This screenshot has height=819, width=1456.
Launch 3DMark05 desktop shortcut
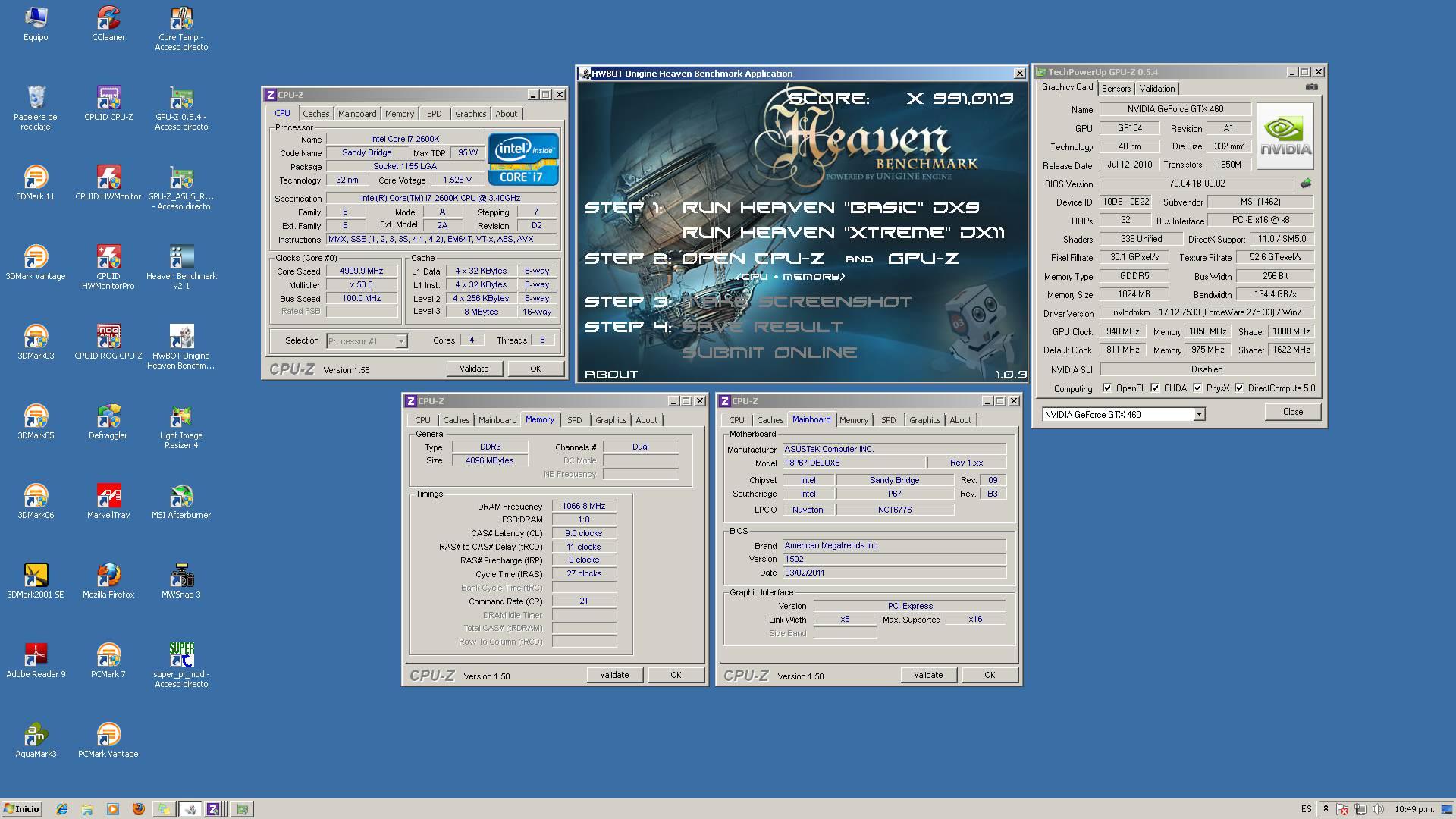36,422
